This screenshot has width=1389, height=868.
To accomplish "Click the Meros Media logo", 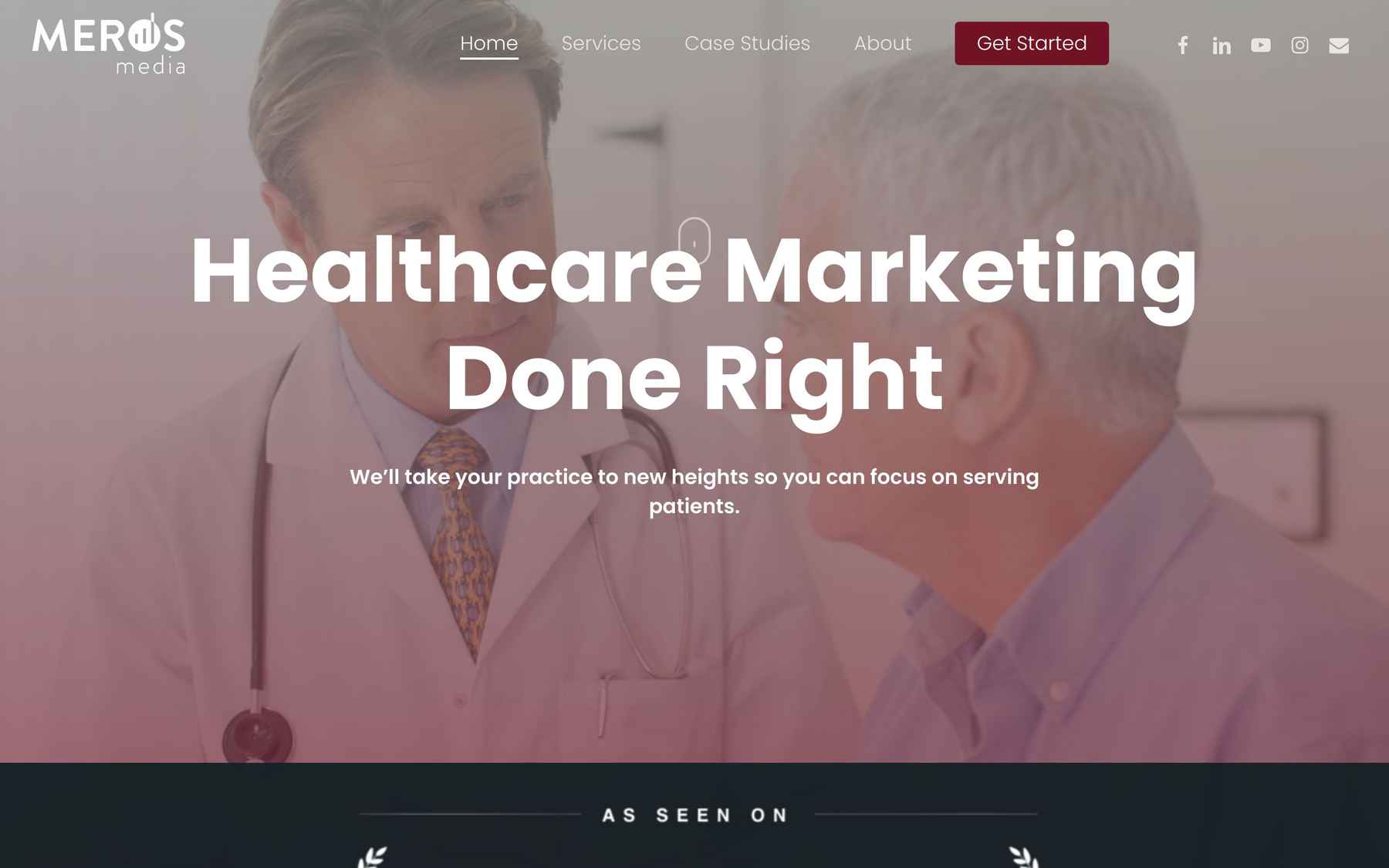I will click(x=109, y=43).
